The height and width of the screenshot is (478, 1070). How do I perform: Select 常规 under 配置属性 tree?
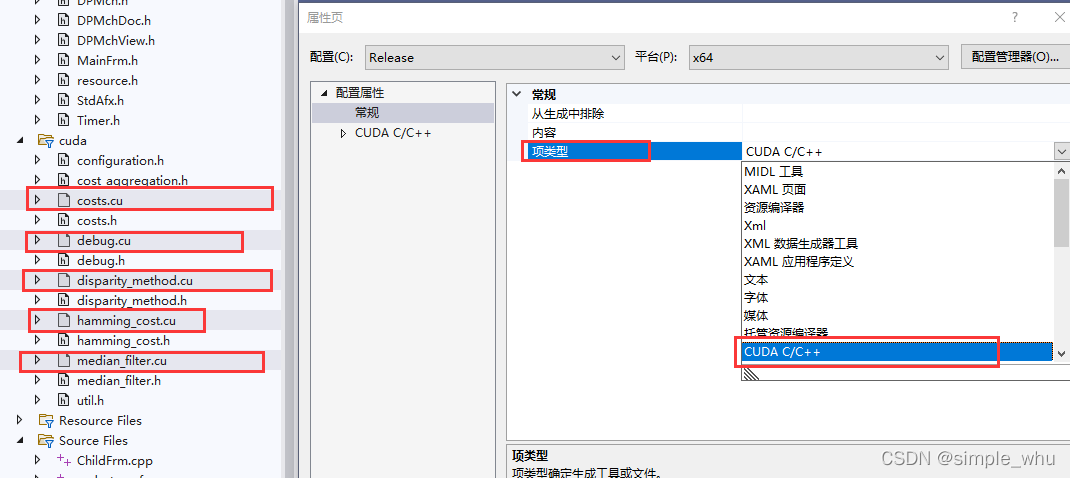[x=367, y=113]
